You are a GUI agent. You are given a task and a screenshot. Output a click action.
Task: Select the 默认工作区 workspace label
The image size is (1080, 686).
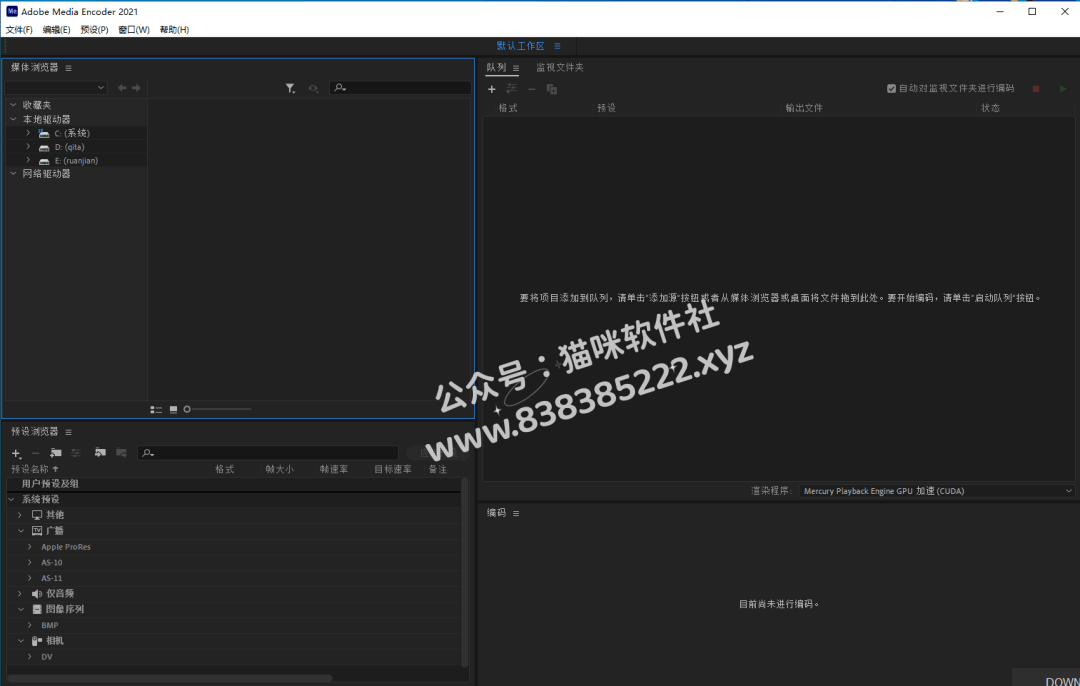[x=520, y=46]
